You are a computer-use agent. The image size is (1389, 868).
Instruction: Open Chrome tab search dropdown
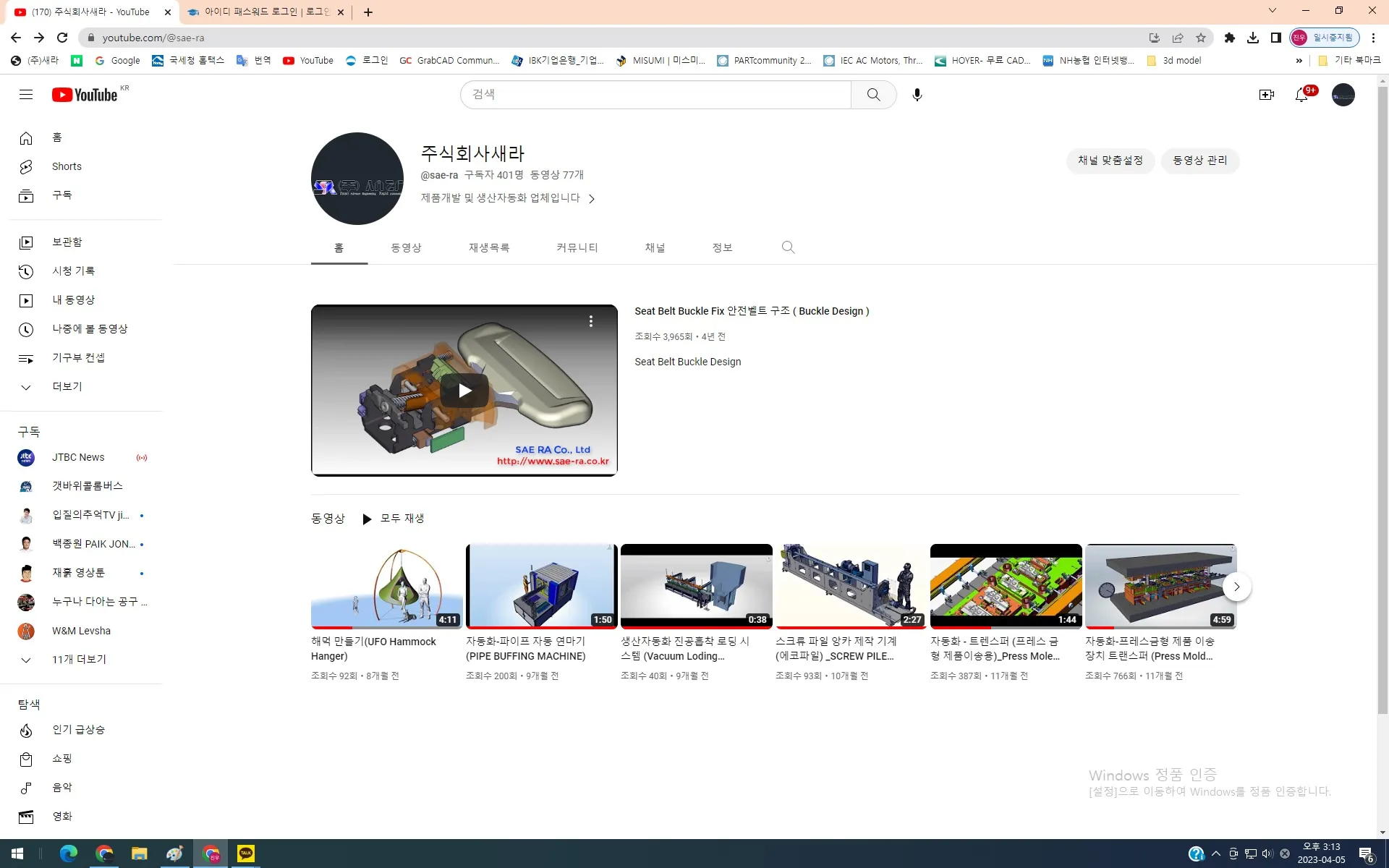(x=1273, y=11)
